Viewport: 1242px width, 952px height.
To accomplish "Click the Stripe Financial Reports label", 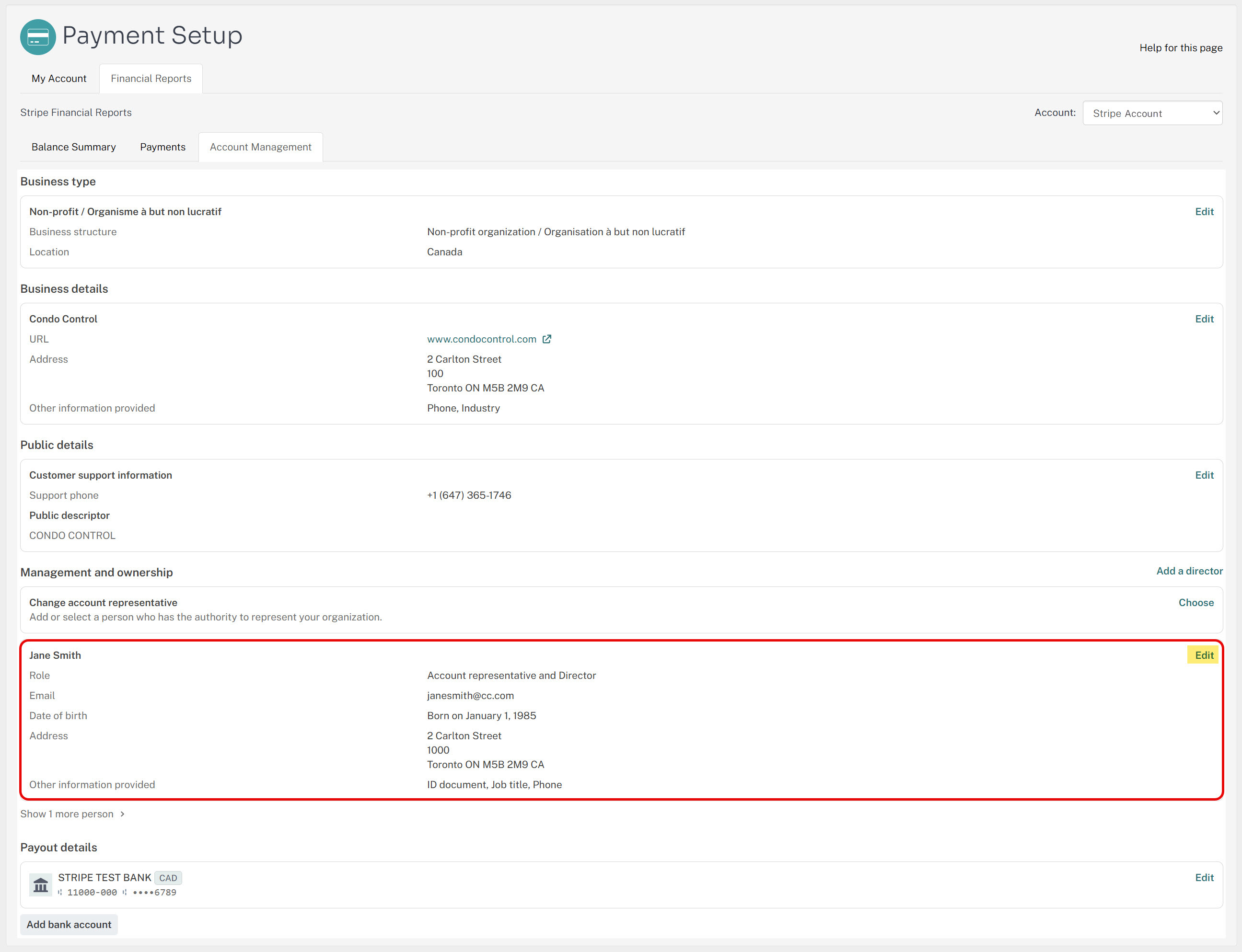I will (76, 112).
